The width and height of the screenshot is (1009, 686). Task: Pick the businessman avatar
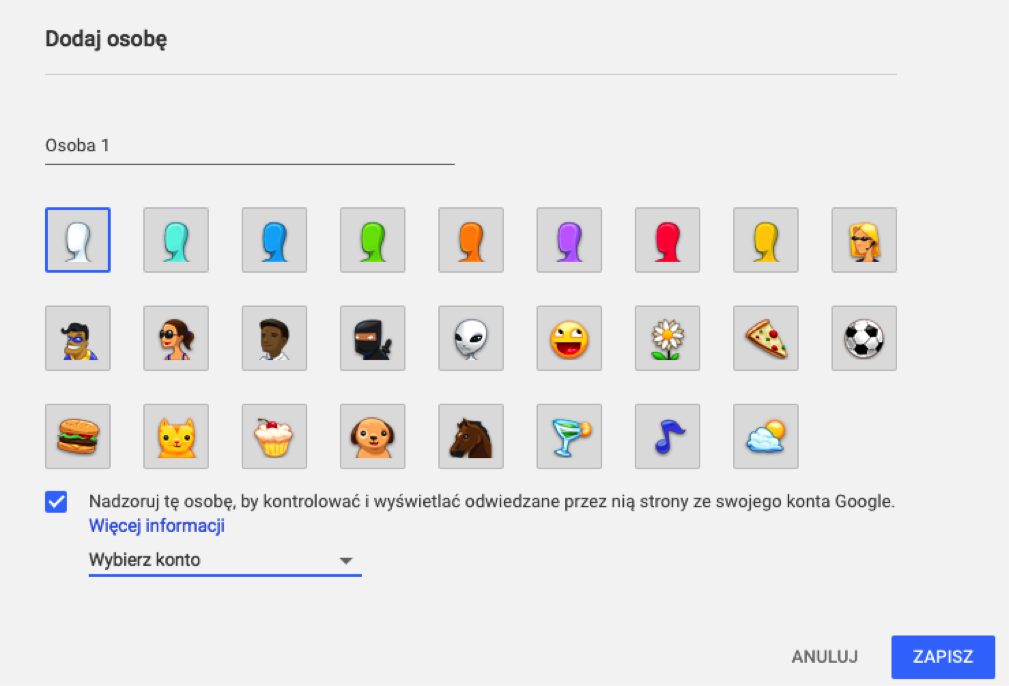coord(274,338)
